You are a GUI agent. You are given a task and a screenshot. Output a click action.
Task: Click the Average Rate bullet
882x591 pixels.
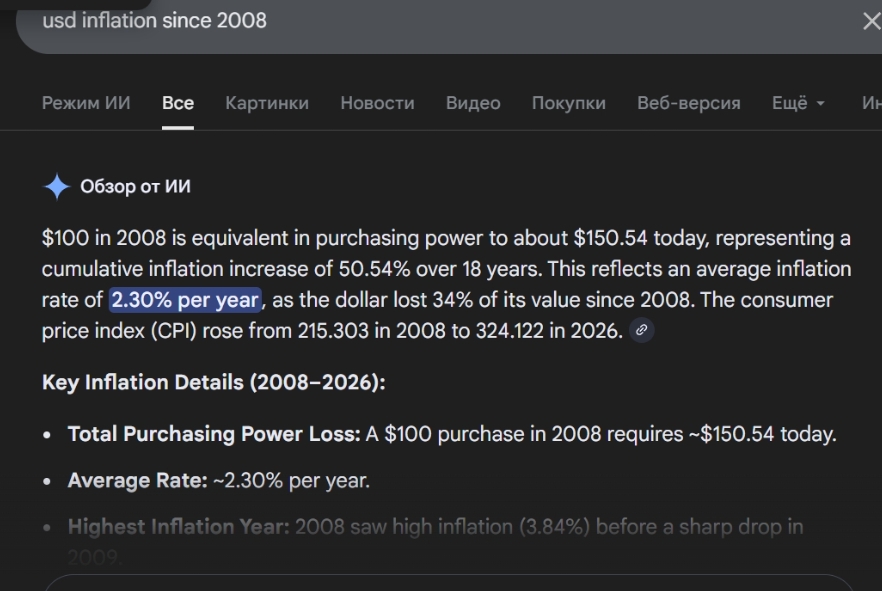point(218,481)
